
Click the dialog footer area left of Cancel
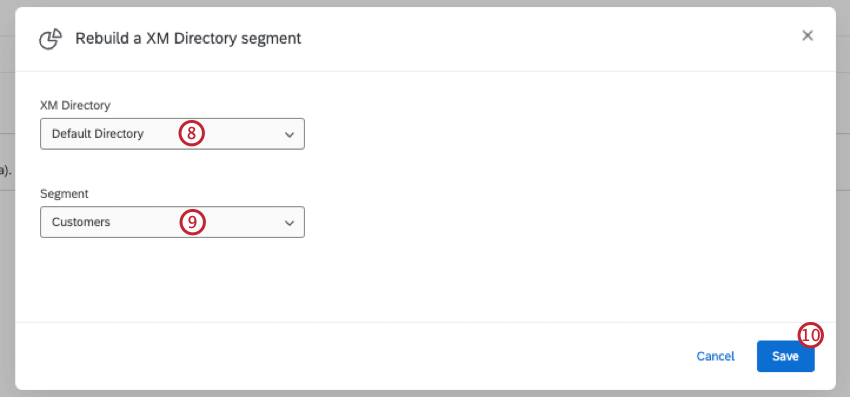click(352, 356)
